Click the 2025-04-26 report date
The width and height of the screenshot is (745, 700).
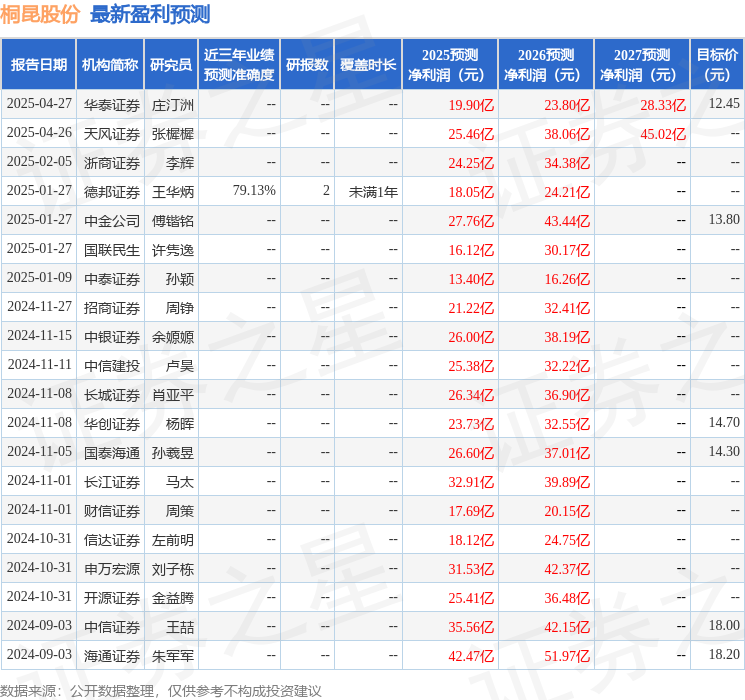(39, 132)
